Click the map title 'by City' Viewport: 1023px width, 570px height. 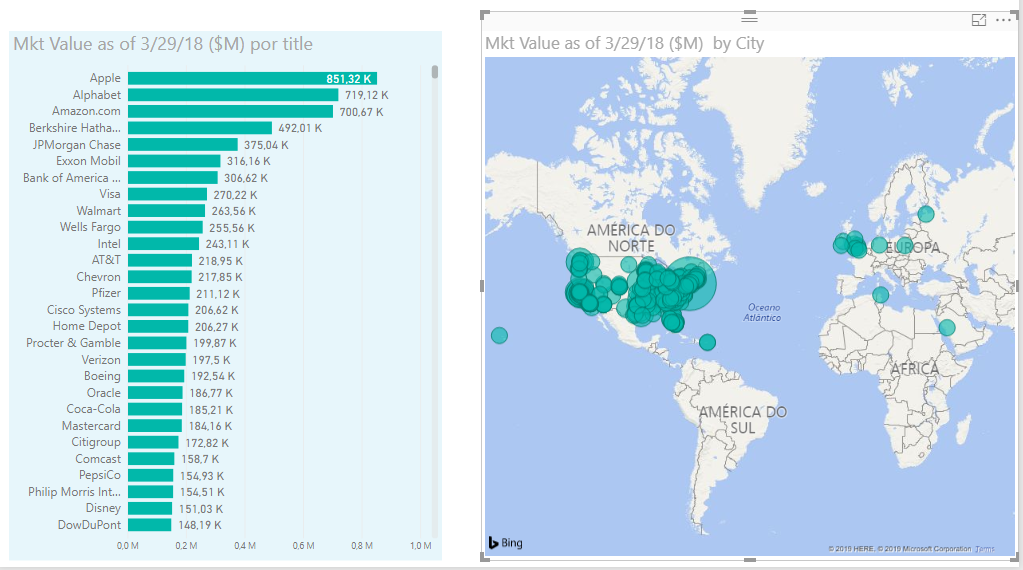click(x=739, y=43)
